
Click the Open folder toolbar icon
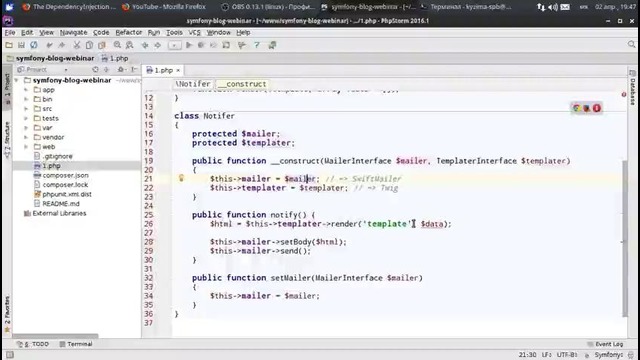(9, 45)
